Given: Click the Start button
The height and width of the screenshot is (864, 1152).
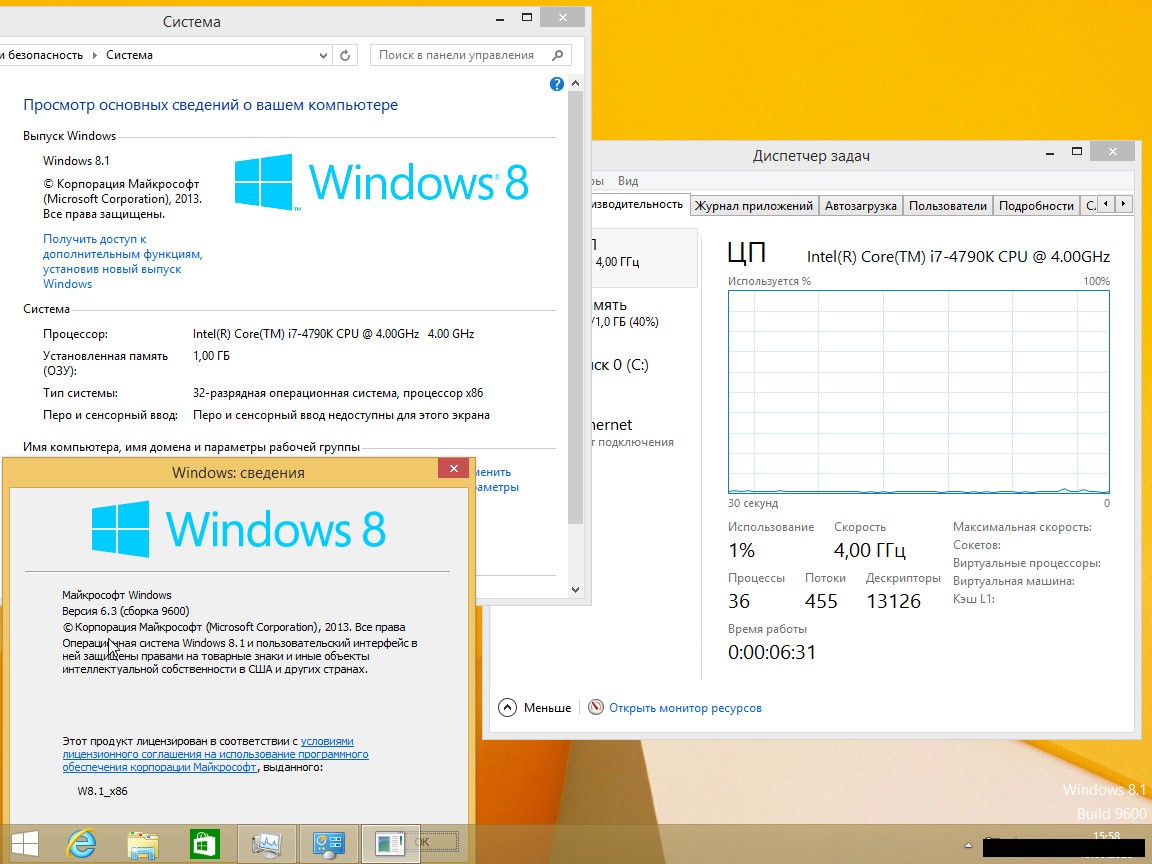Looking at the screenshot, I should pos(25,843).
